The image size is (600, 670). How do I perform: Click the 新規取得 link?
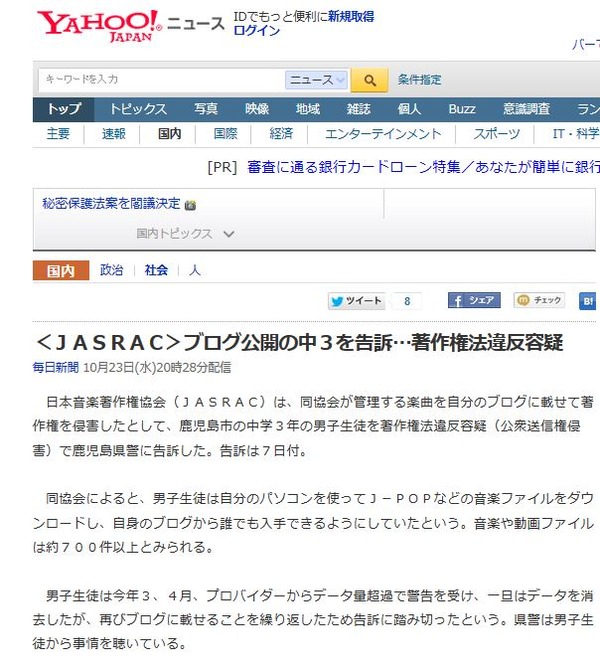(x=351, y=17)
